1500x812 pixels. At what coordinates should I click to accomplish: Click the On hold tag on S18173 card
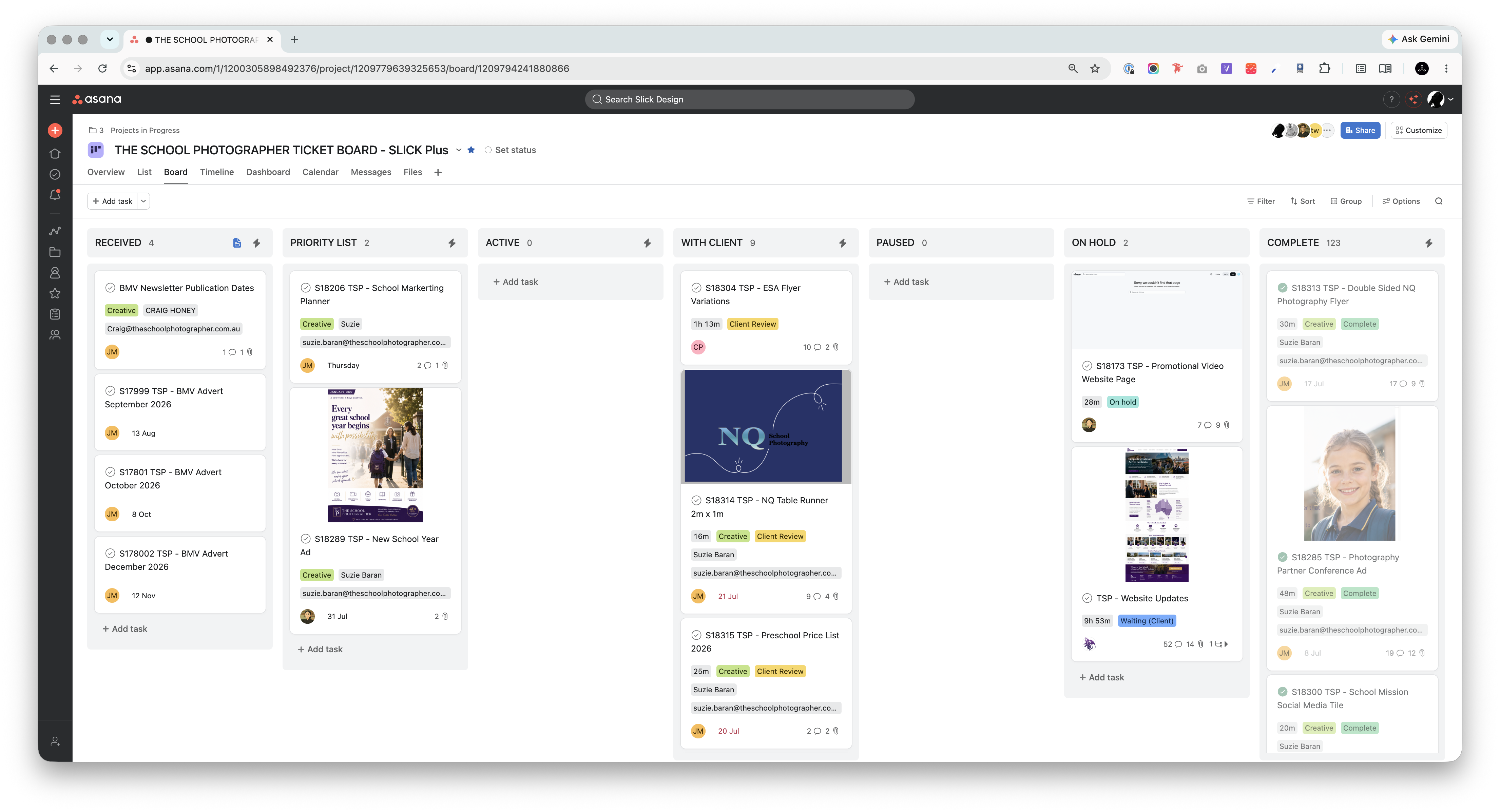coord(1122,402)
